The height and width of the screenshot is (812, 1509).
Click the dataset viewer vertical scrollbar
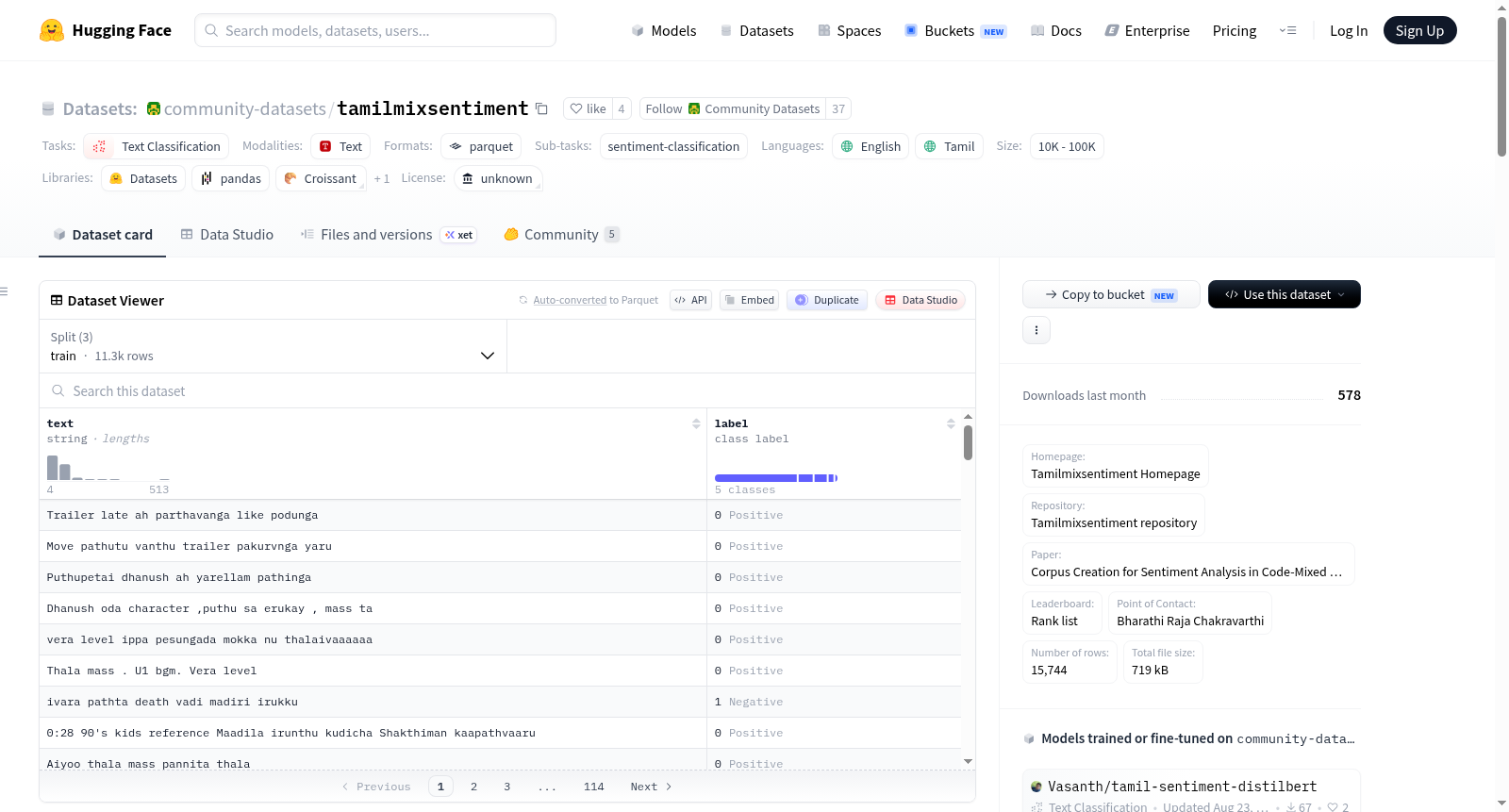[x=968, y=441]
